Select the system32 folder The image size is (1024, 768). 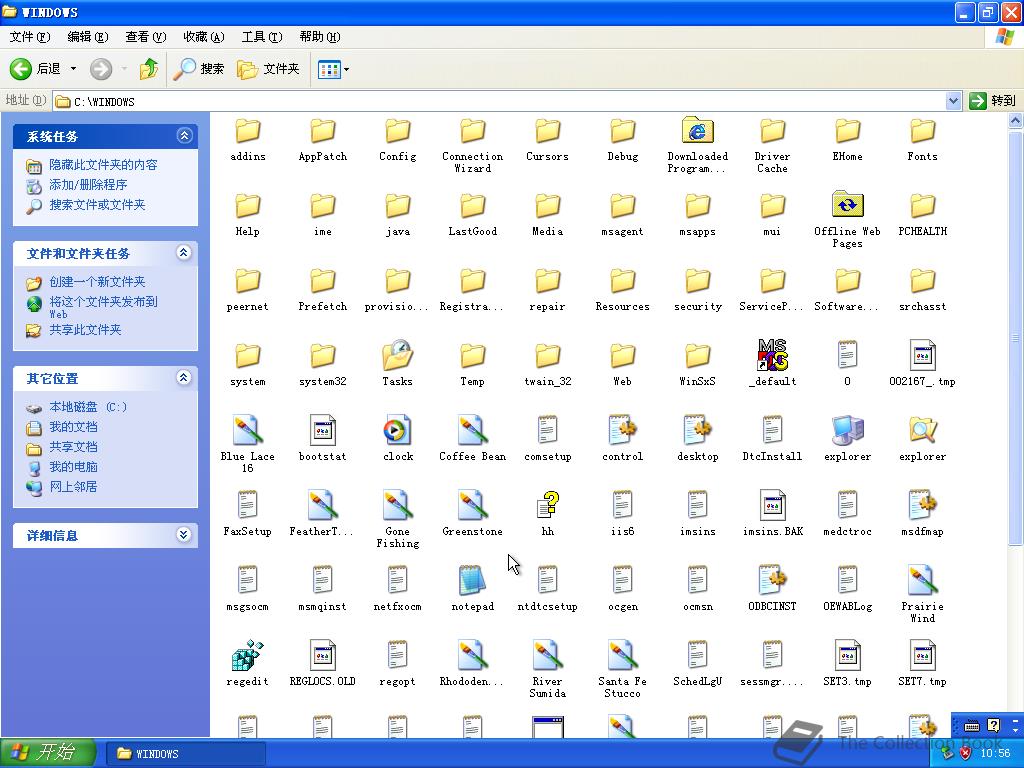click(x=323, y=355)
